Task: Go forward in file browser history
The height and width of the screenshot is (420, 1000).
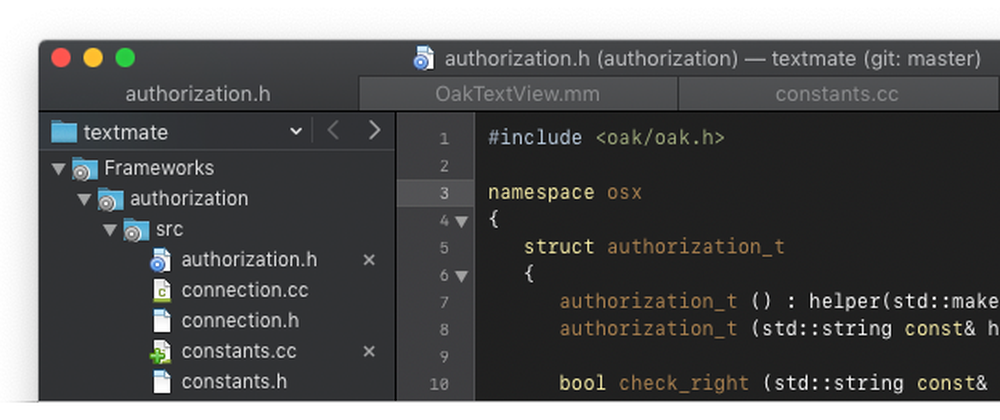Action: (375, 131)
